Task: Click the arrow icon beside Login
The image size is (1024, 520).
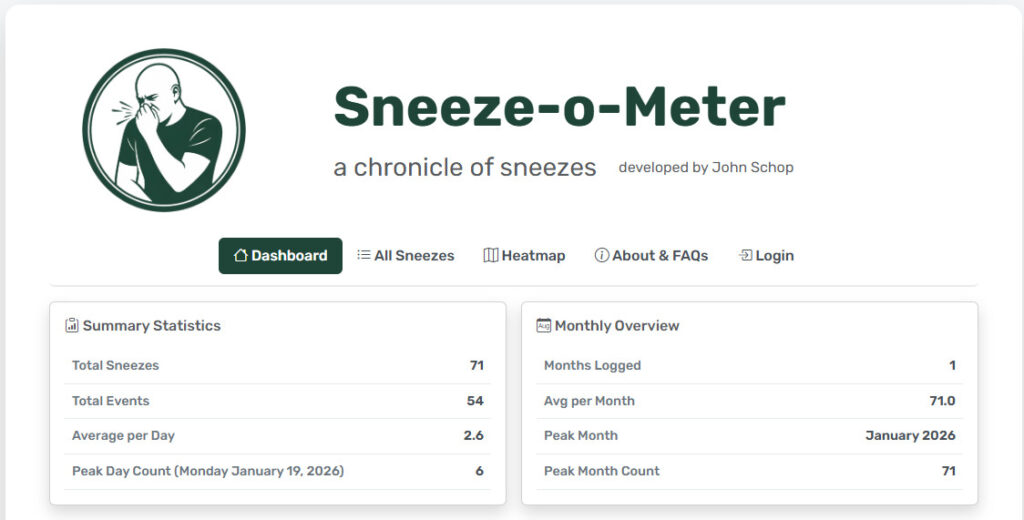Action: [745, 255]
